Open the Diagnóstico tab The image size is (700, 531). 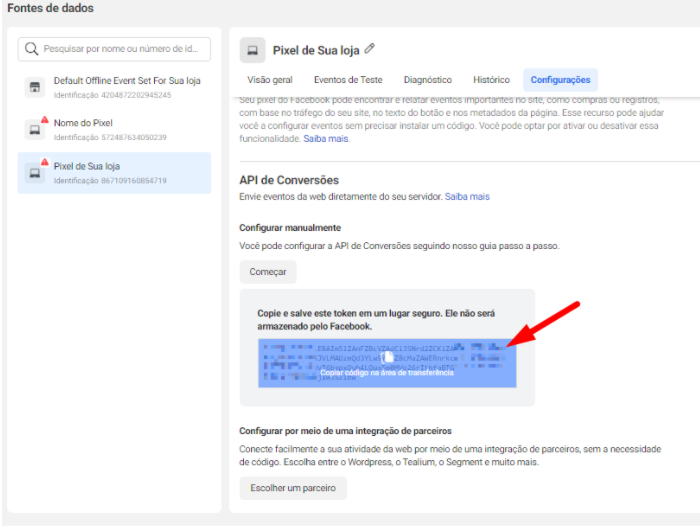tap(428, 80)
